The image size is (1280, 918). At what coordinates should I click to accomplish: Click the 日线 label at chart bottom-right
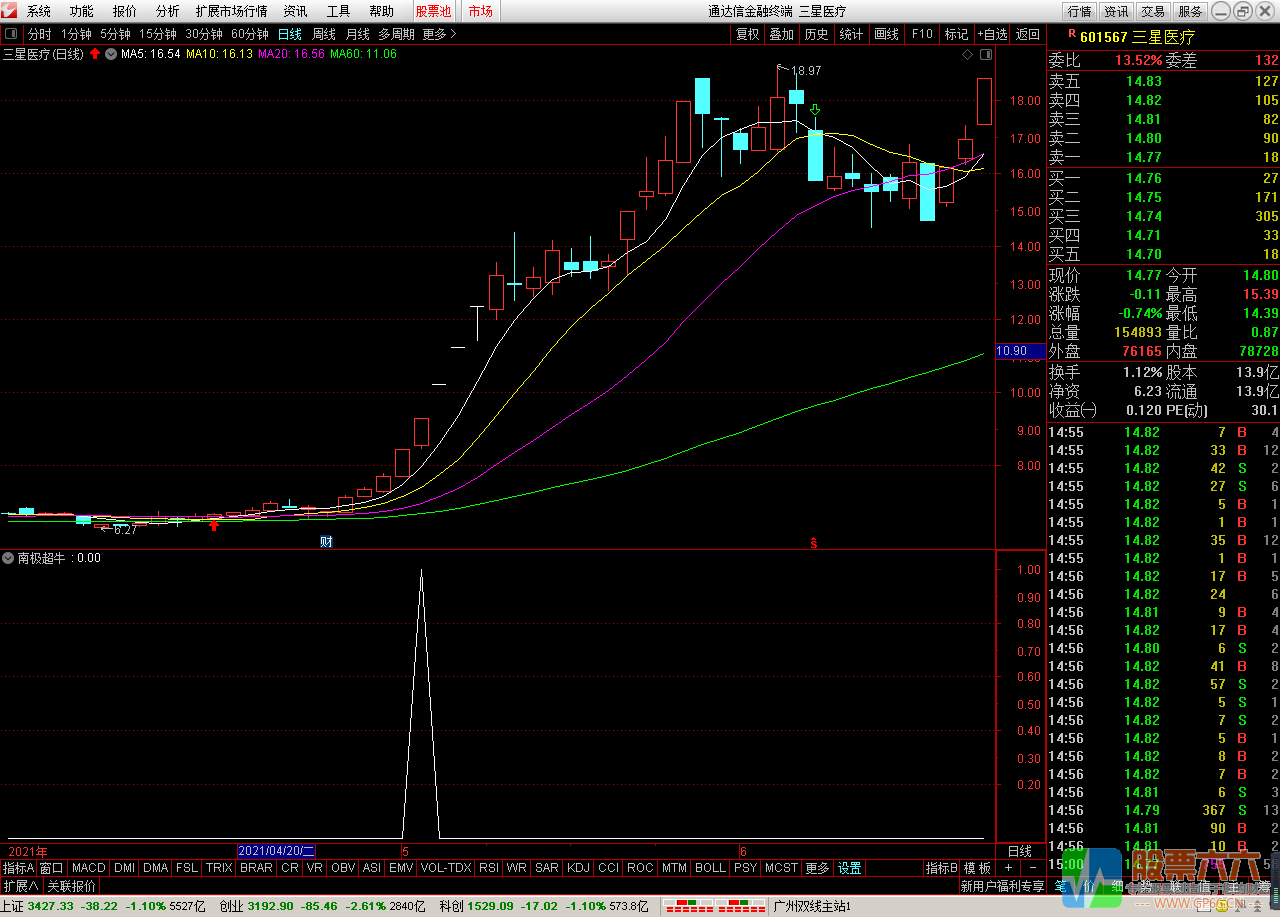click(1019, 851)
